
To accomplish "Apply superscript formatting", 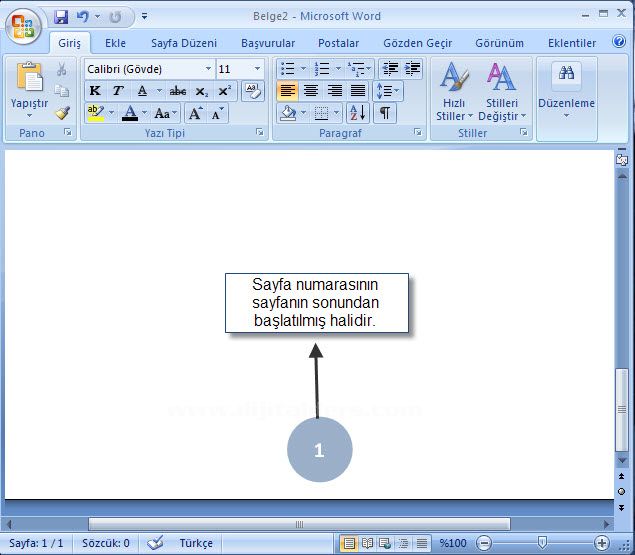I will pyautogui.click(x=224, y=91).
